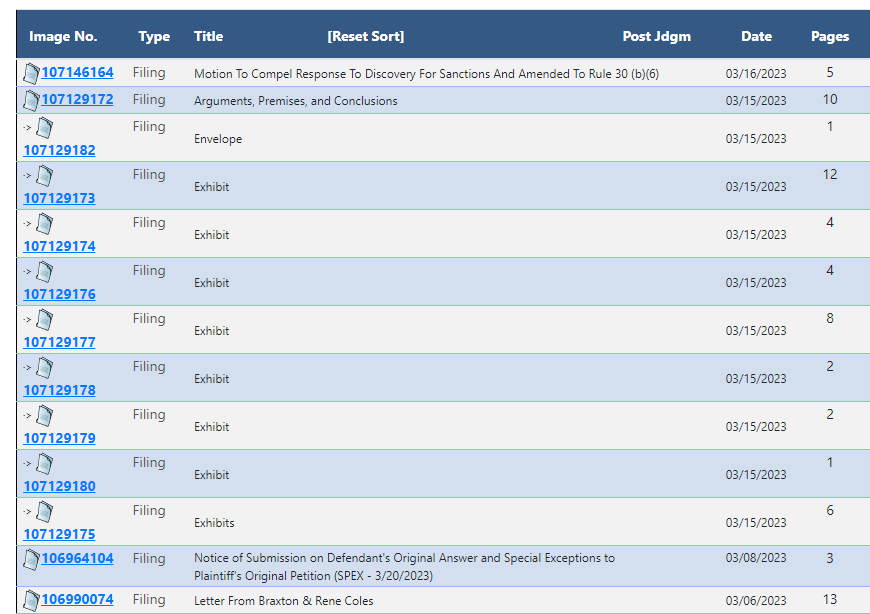
Task: Click document icon above 107129175
Action: tap(44, 512)
